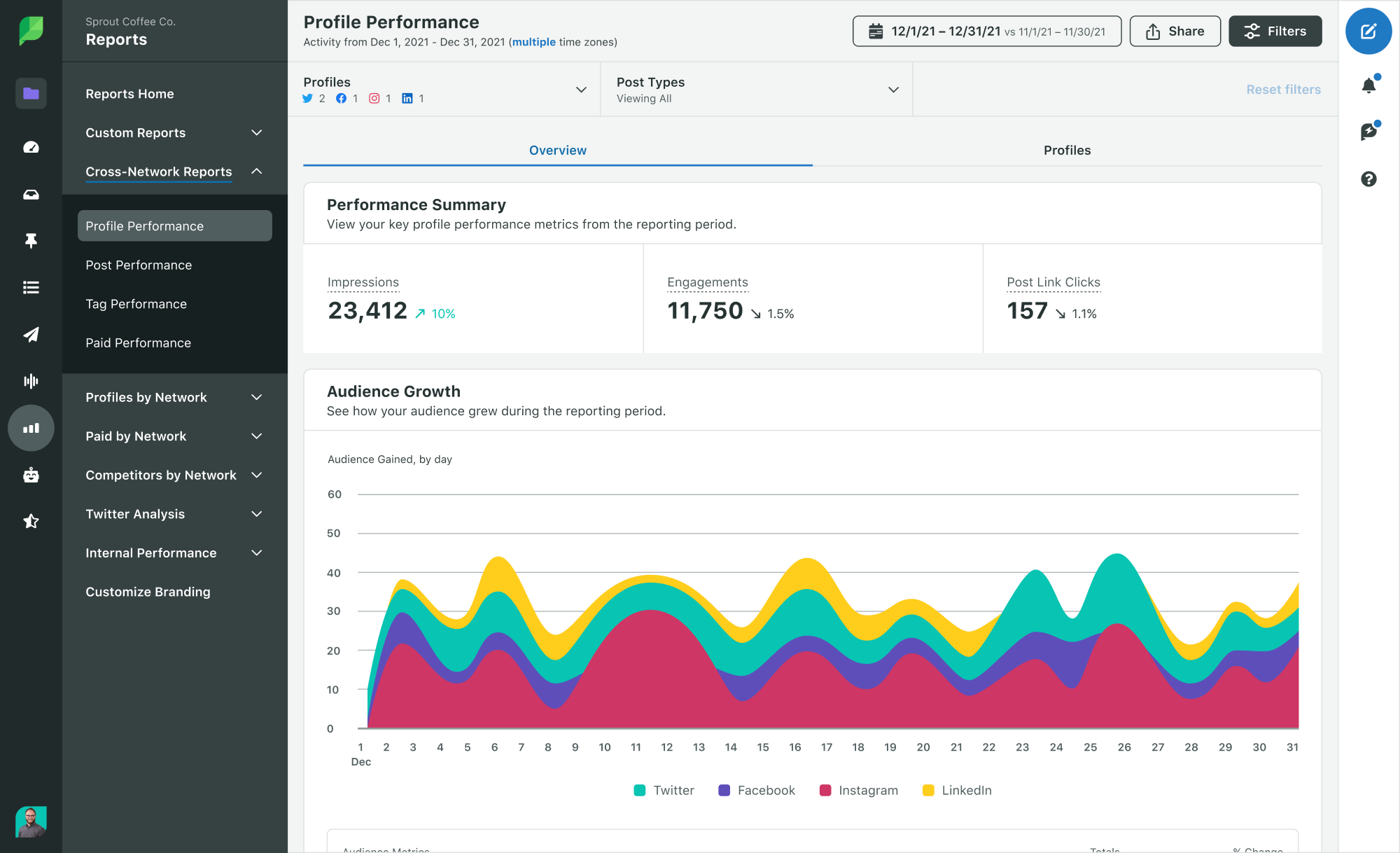Open the Profiles filter dropdown
1400x853 pixels.
pyautogui.click(x=580, y=89)
